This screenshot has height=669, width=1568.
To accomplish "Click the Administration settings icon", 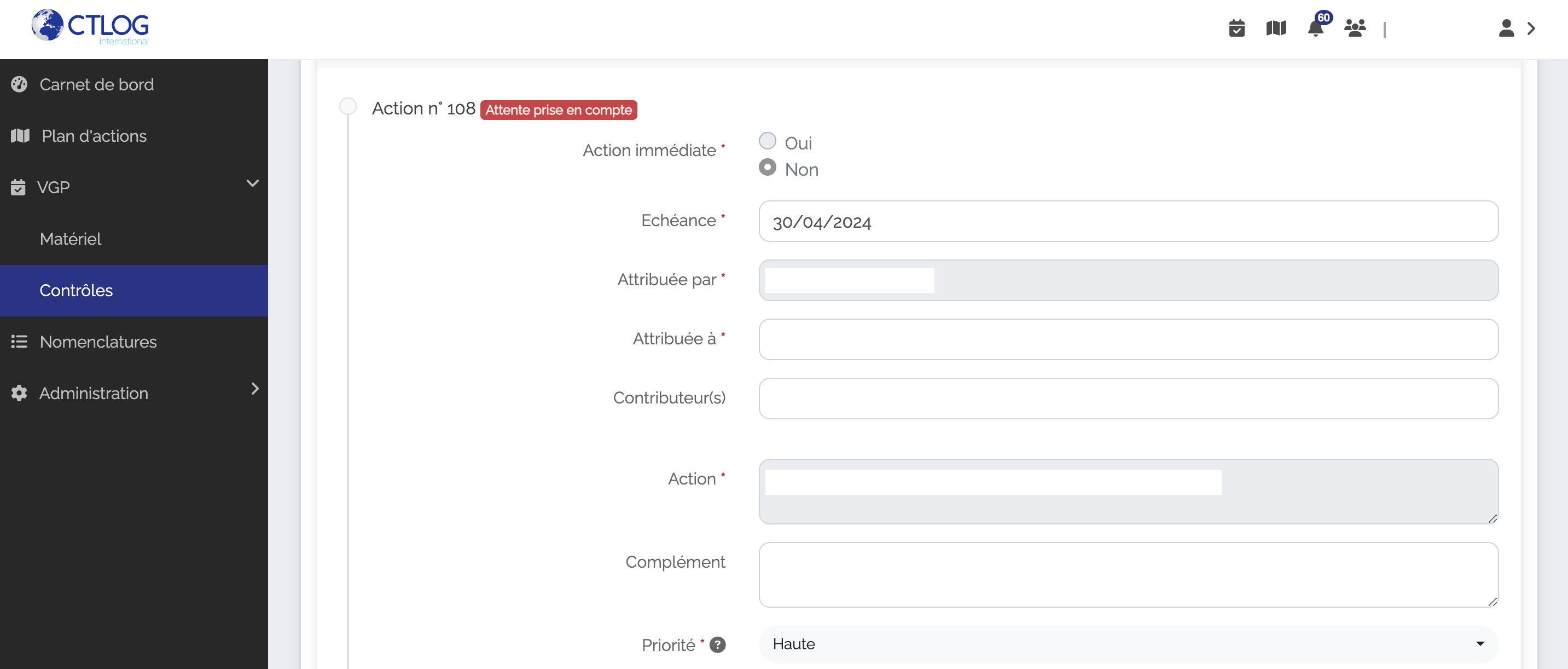I will pos(19,393).
